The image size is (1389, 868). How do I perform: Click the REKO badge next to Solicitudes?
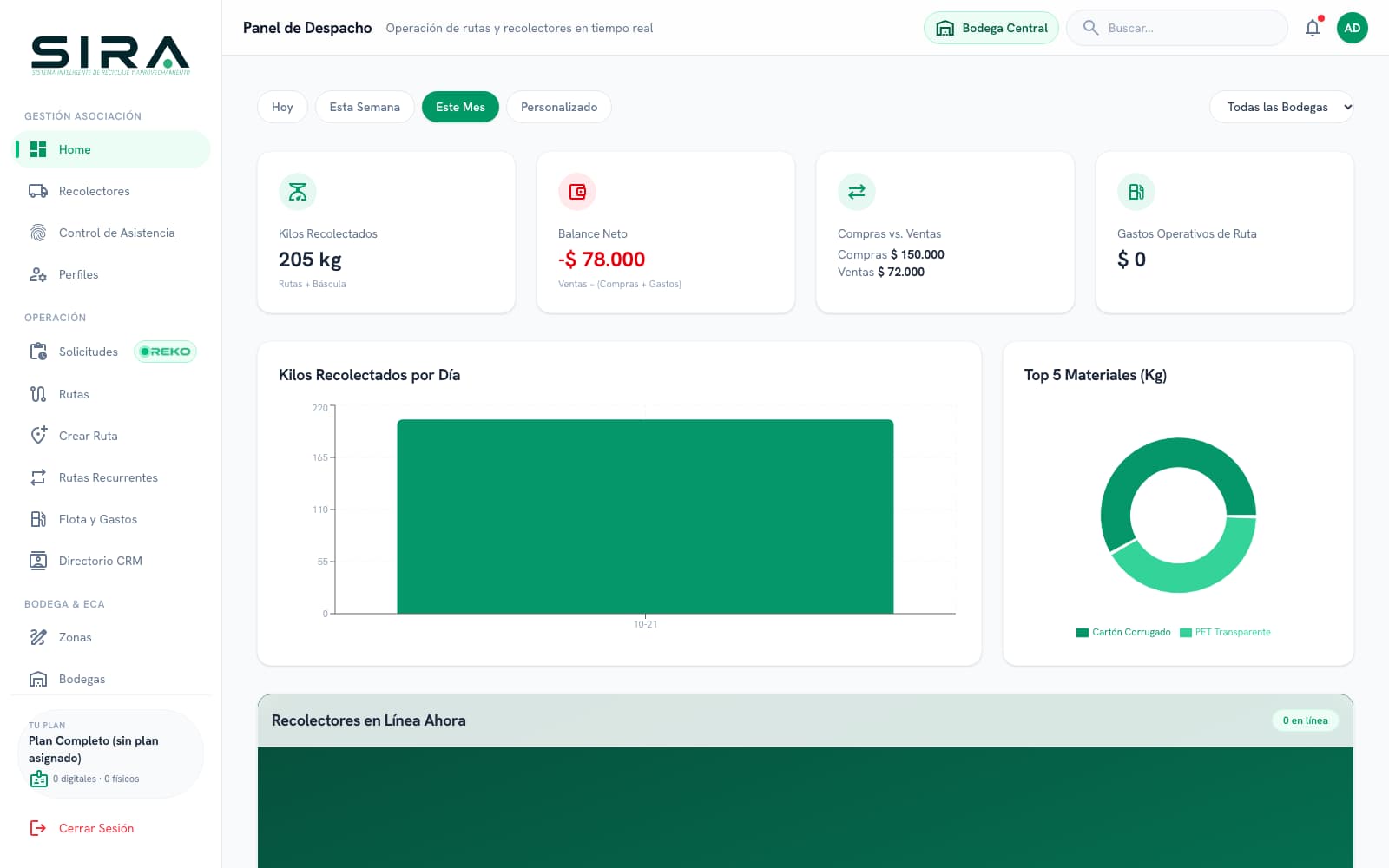(x=165, y=352)
